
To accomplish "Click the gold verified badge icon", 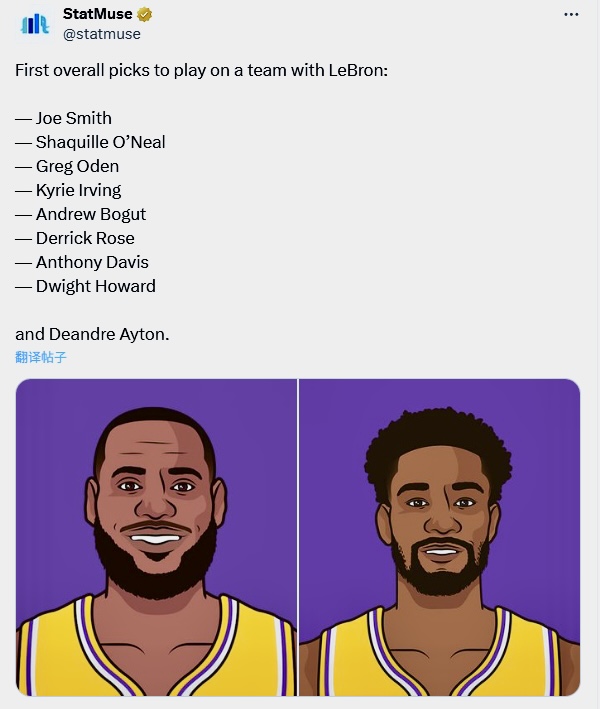I will 144,14.
